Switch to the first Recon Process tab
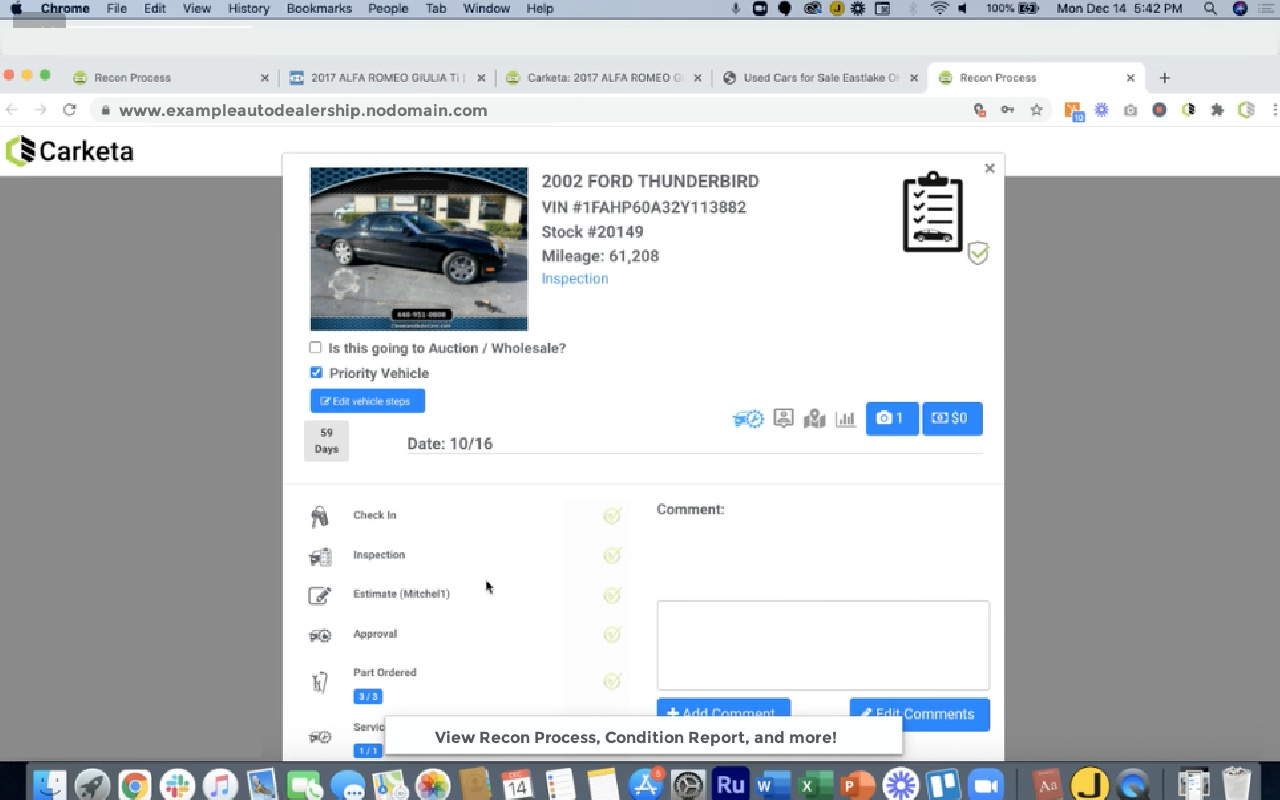1280x800 pixels. pos(170,77)
